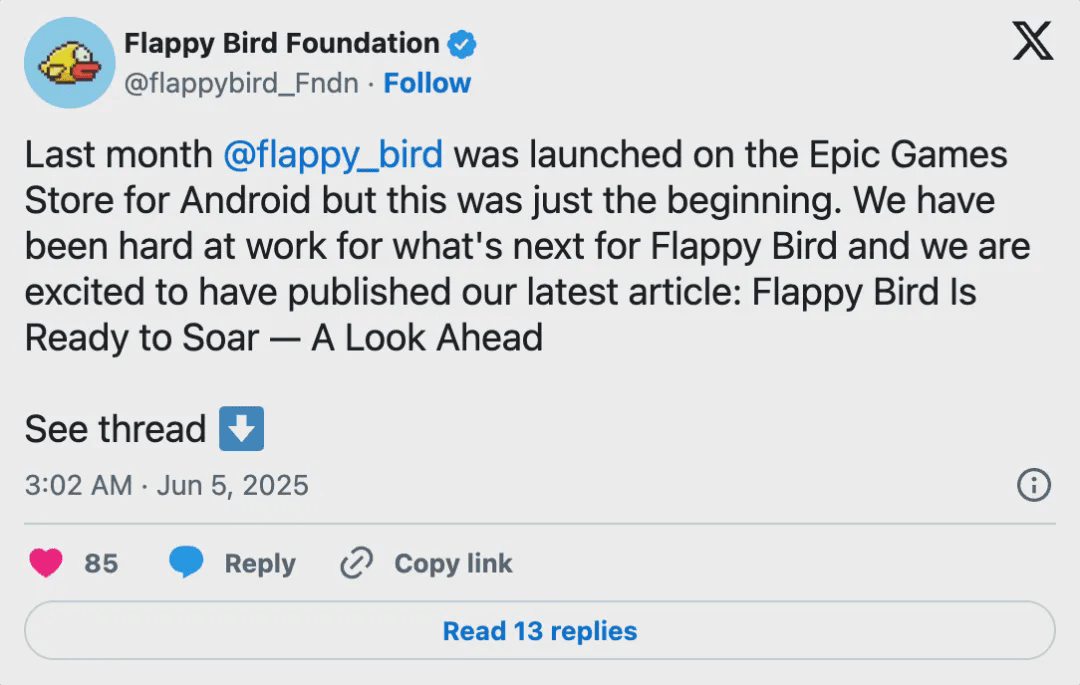Image resolution: width=1080 pixels, height=685 pixels.
Task: Click the See thread text
Action: click(x=115, y=429)
